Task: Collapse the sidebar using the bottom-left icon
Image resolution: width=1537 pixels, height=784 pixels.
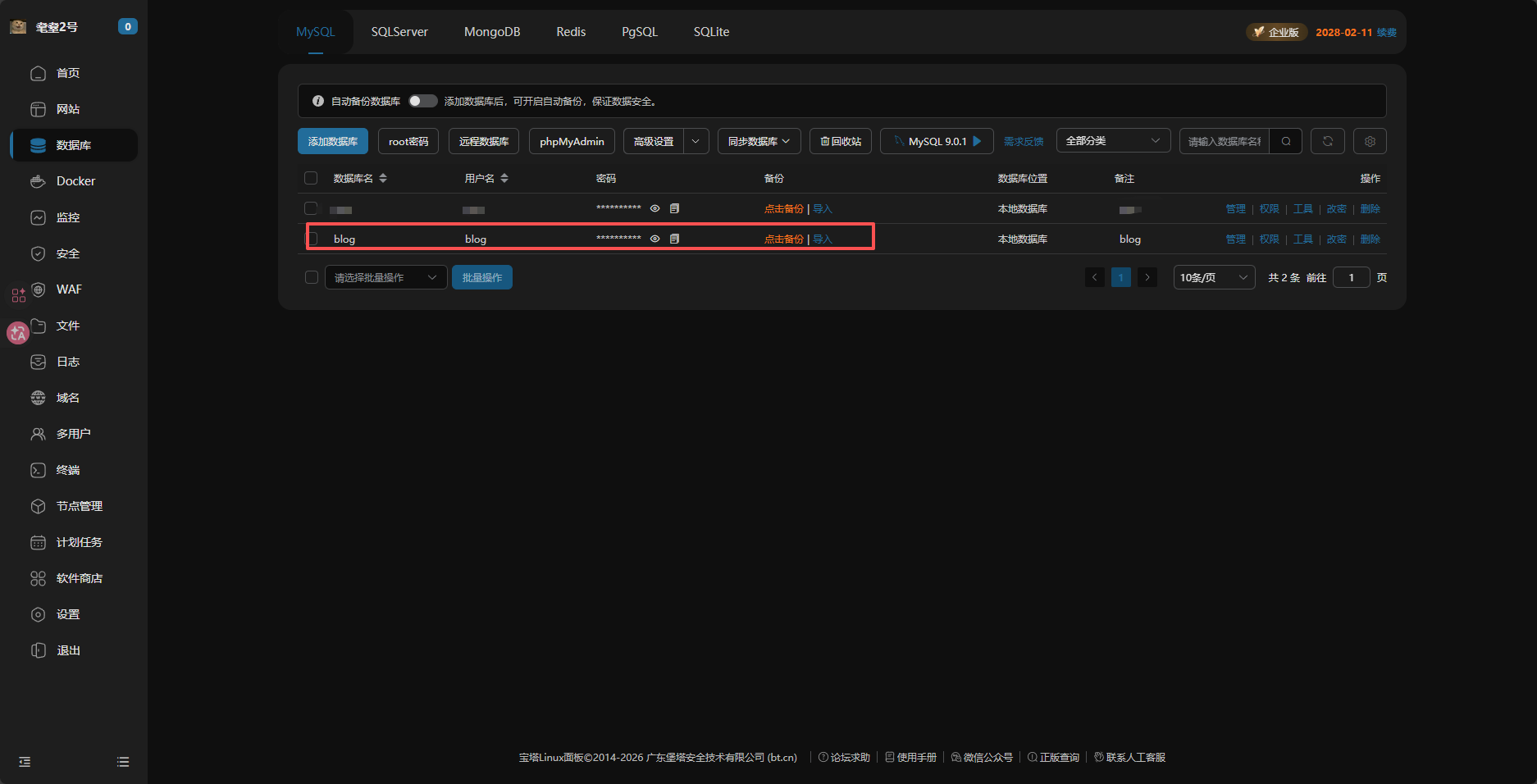Action: 25,762
